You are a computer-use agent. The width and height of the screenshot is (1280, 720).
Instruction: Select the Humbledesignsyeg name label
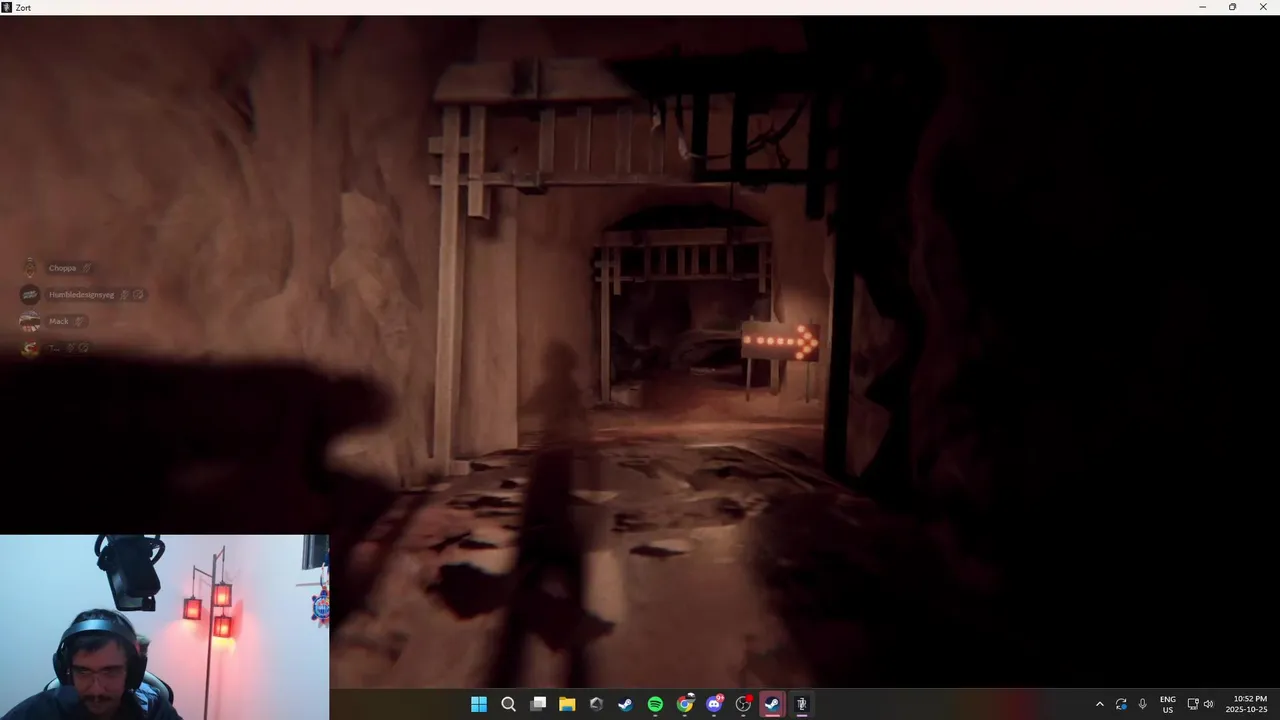81,295
